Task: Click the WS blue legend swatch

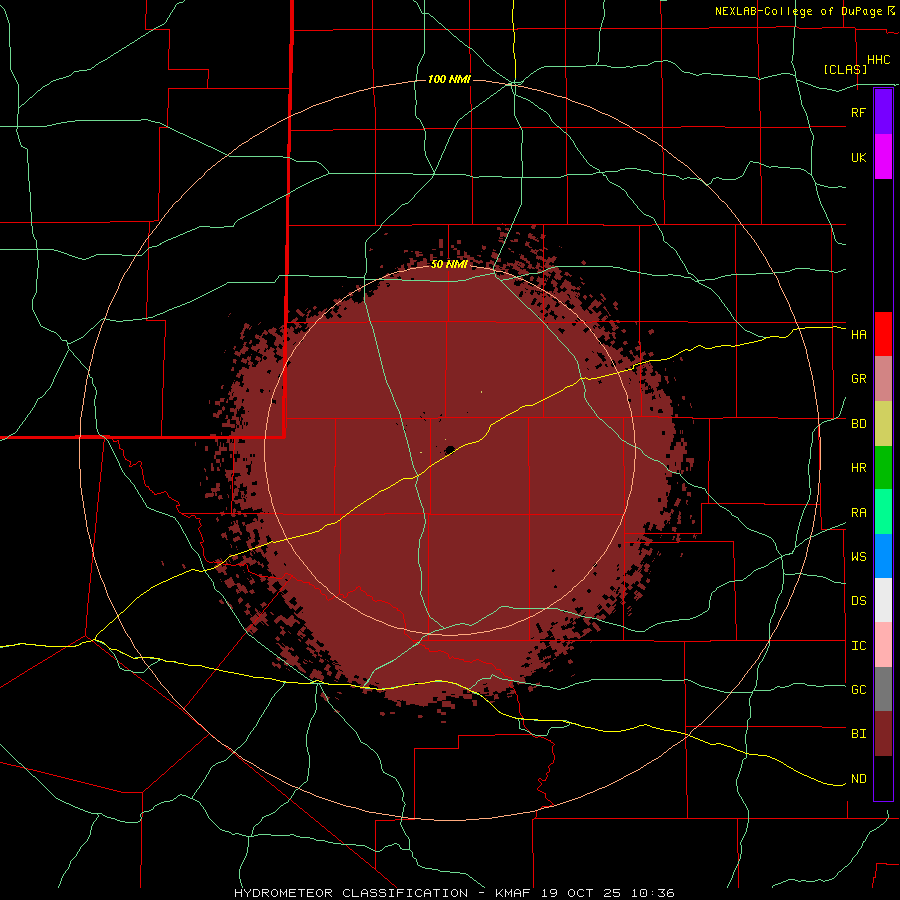Action: (883, 556)
